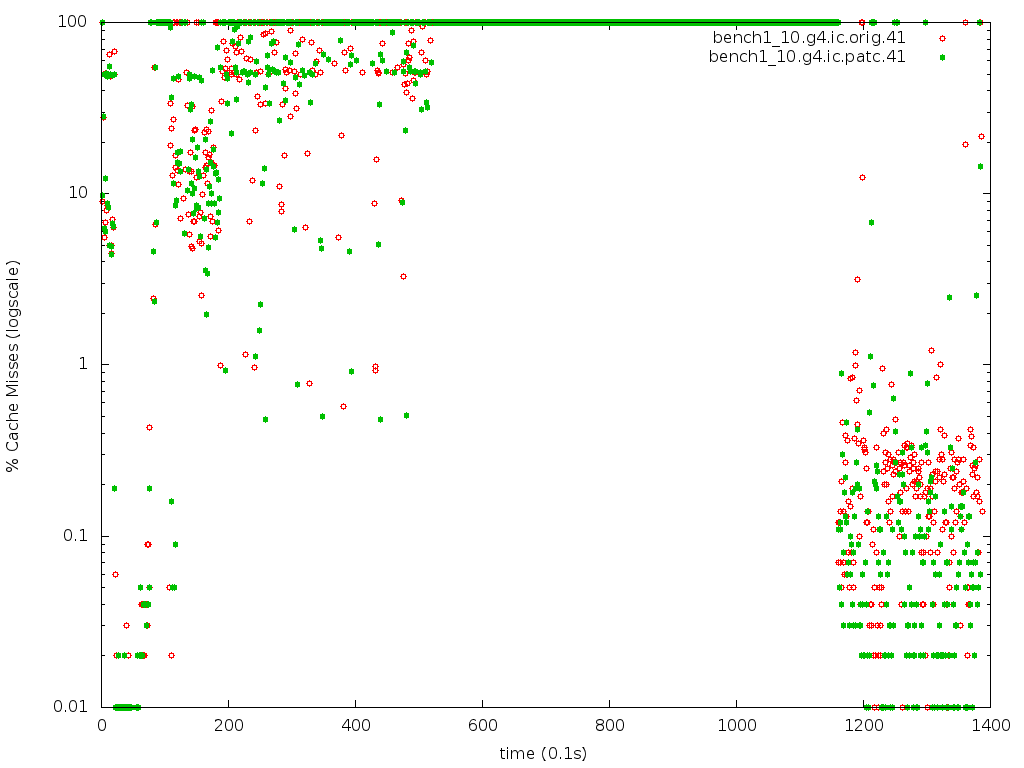Click the 0.01 tick label on y-axis
Image resolution: width=1024 pixels, height=768 pixels.
(78, 707)
